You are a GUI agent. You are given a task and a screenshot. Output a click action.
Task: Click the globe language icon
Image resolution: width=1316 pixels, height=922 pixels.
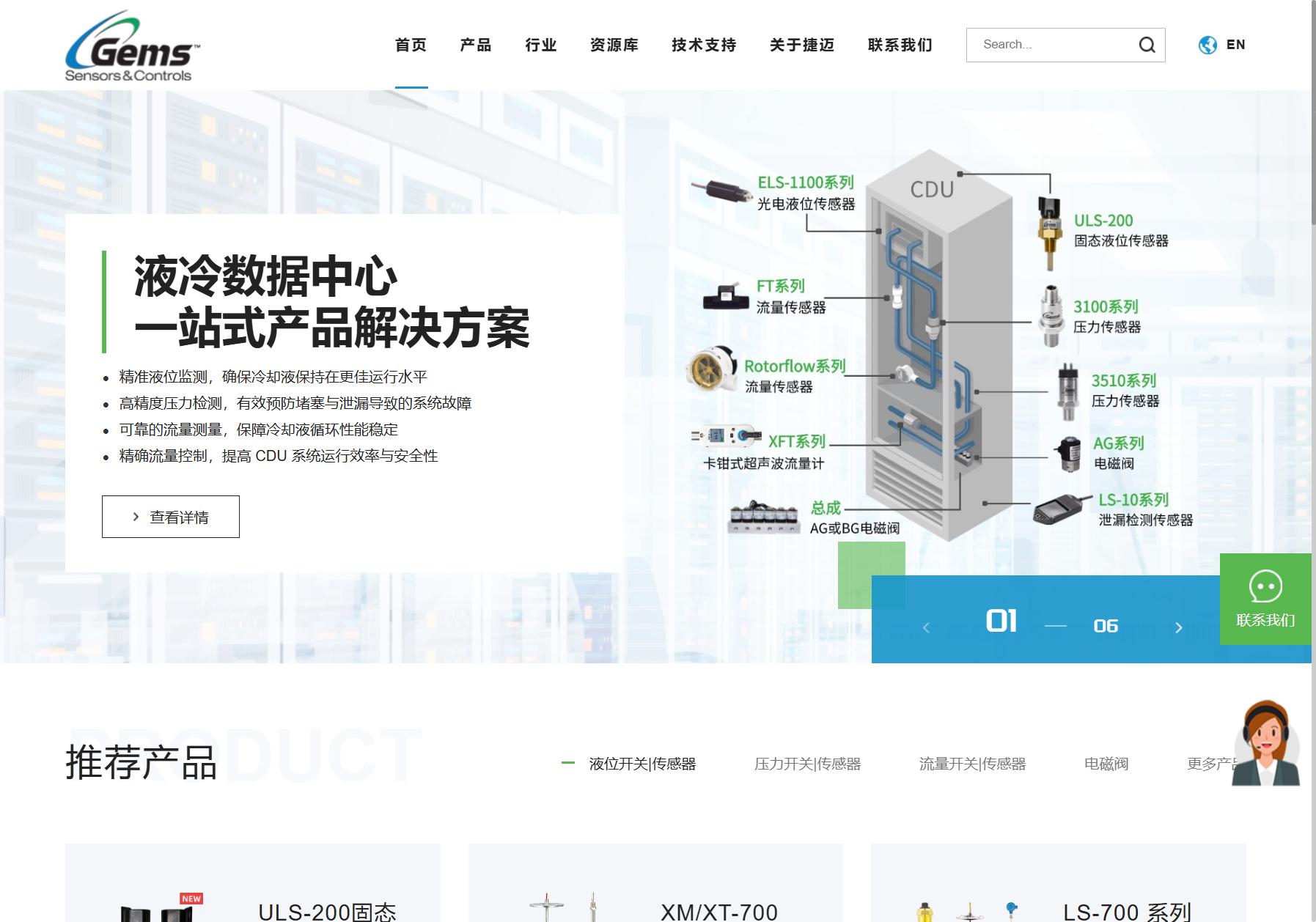1207,45
